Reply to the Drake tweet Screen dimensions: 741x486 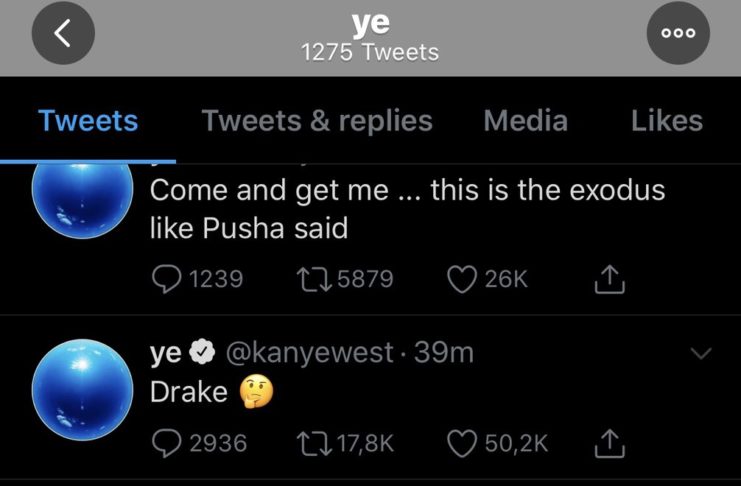pyautogui.click(x=167, y=442)
